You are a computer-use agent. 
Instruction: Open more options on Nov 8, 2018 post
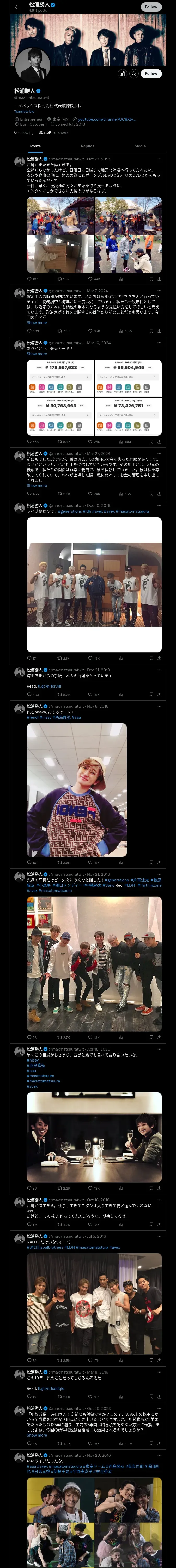click(160, 706)
